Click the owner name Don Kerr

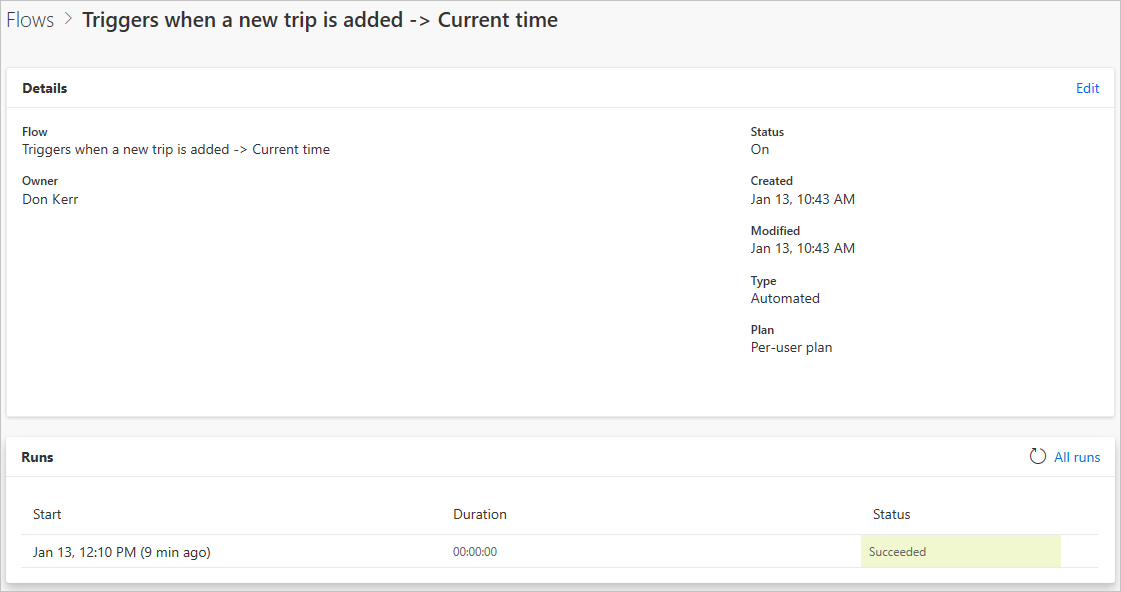click(50, 199)
